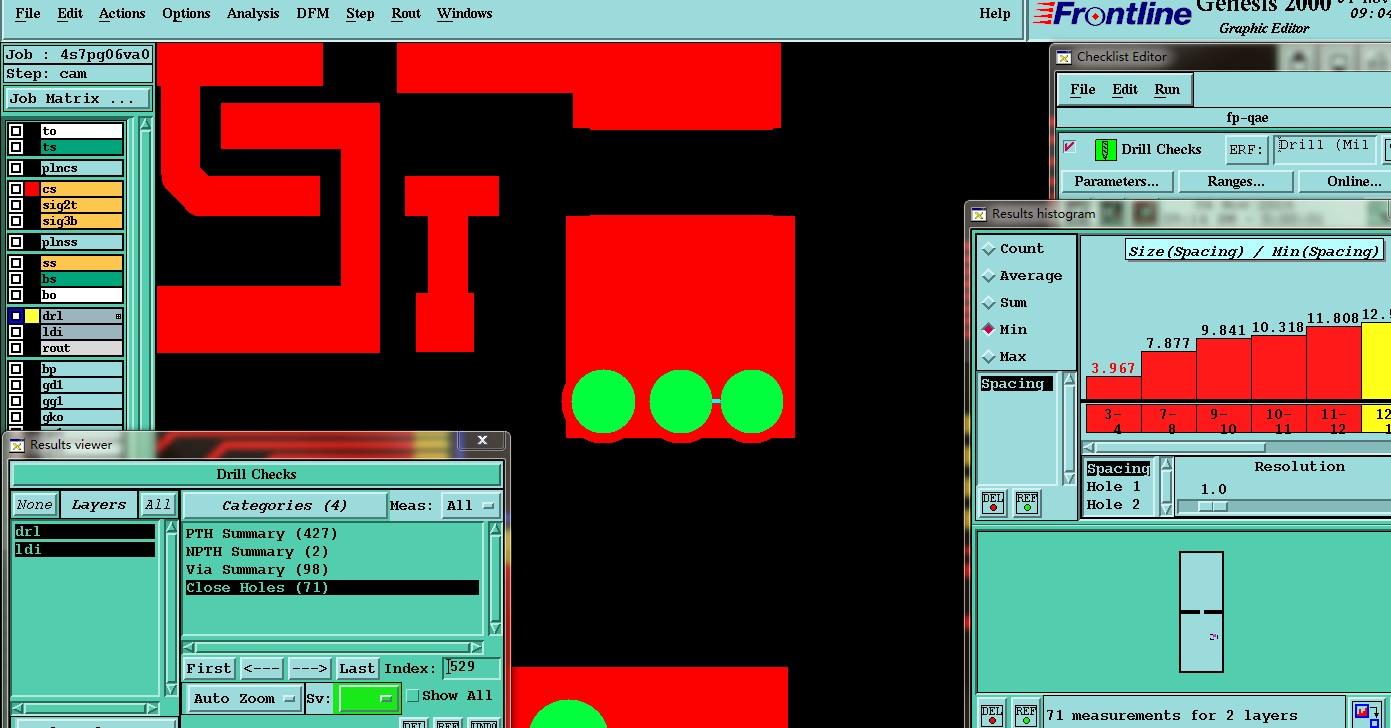Click the Results histogram window title icon
The width and height of the screenshot is (1391, 728).
tap(980, 214)
